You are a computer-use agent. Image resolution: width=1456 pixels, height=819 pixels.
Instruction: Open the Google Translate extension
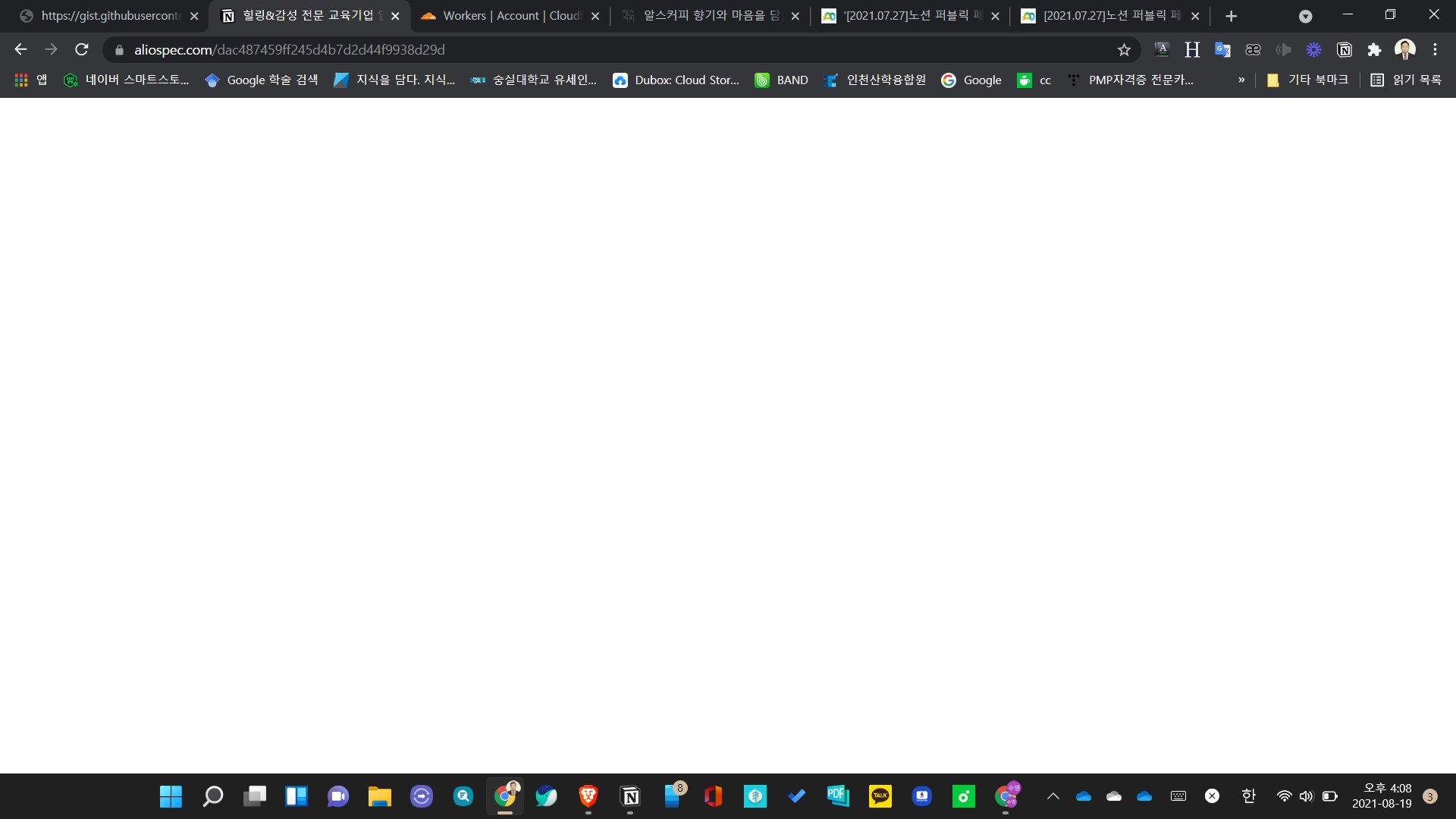[x=1222, y=50]
